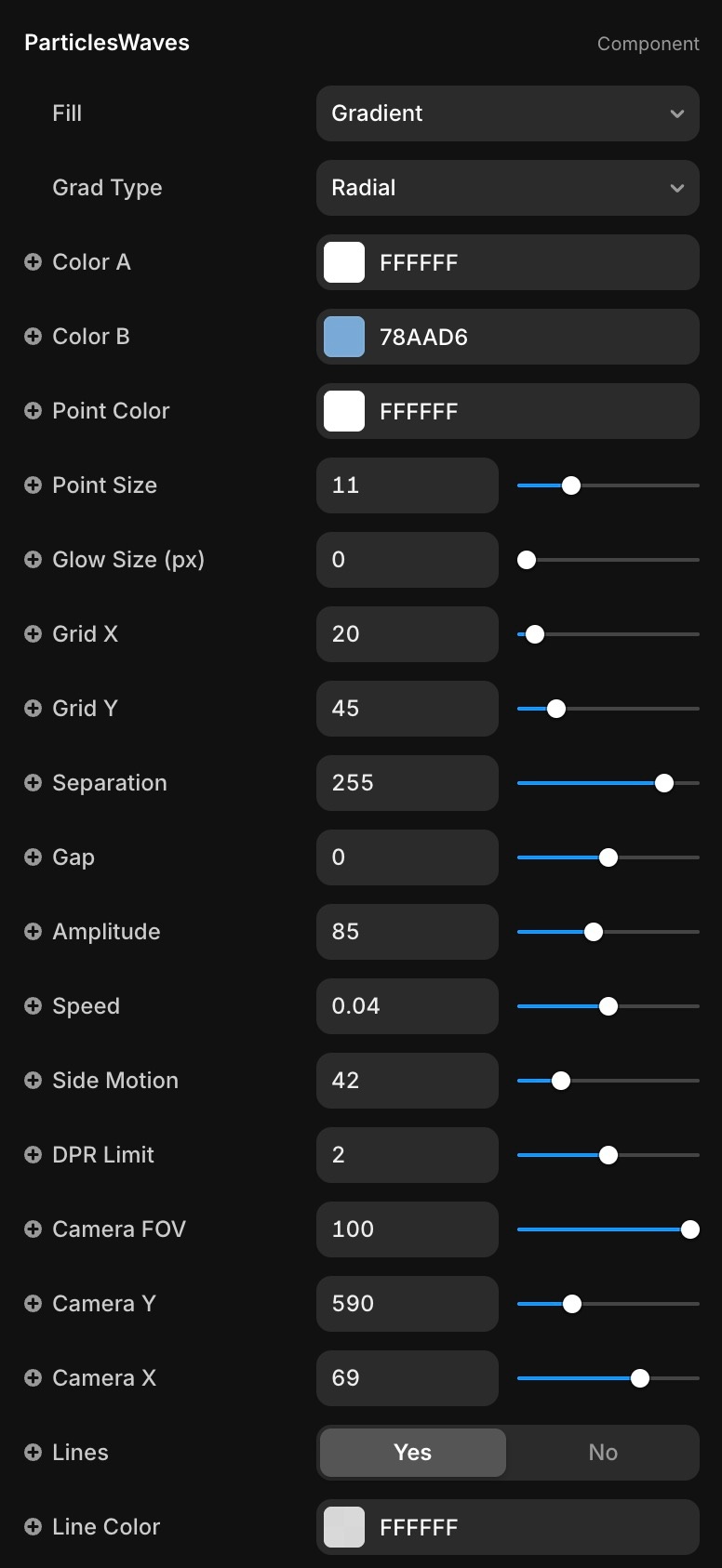Click plus icon beside Camera FOV

click(33, 1229)
